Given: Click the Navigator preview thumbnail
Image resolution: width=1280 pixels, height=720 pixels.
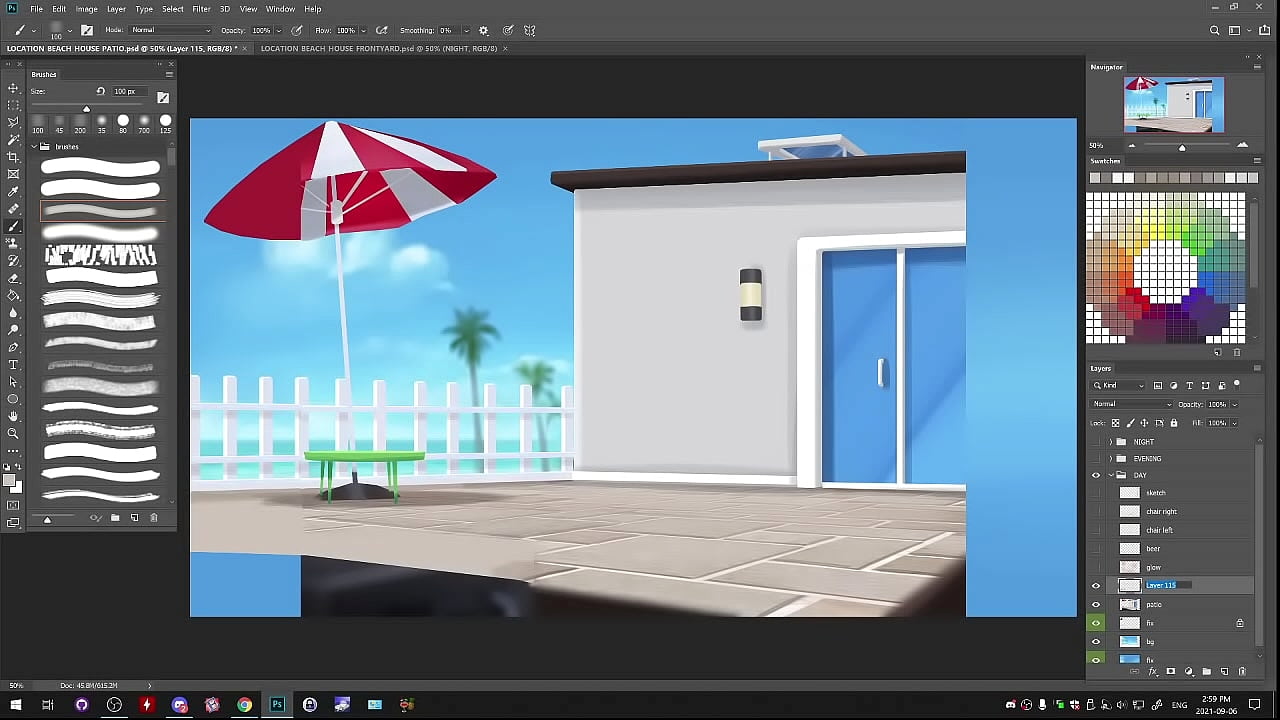Looking at the screenshot, I should (1173, 105).
